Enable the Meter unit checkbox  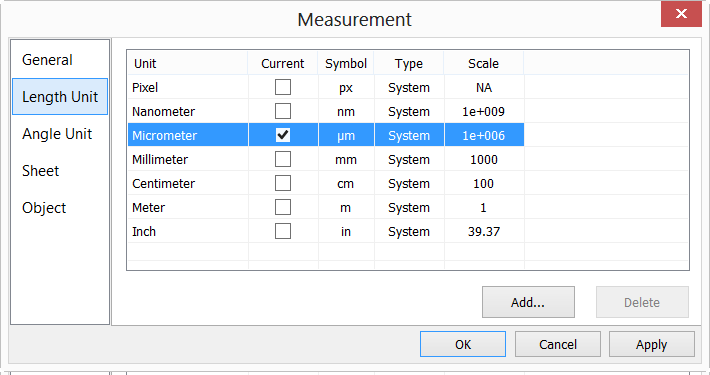point(283,207)
